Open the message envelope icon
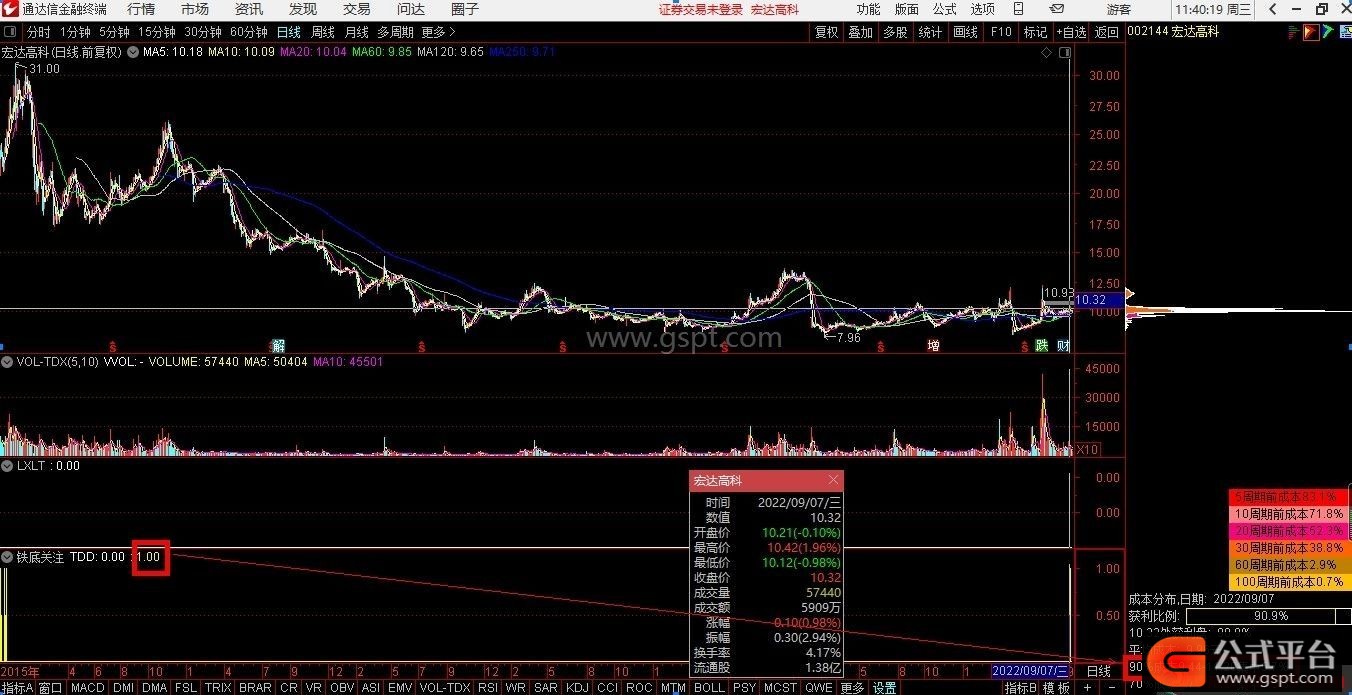This screenshot has width=1352, height=695. 1057,9
